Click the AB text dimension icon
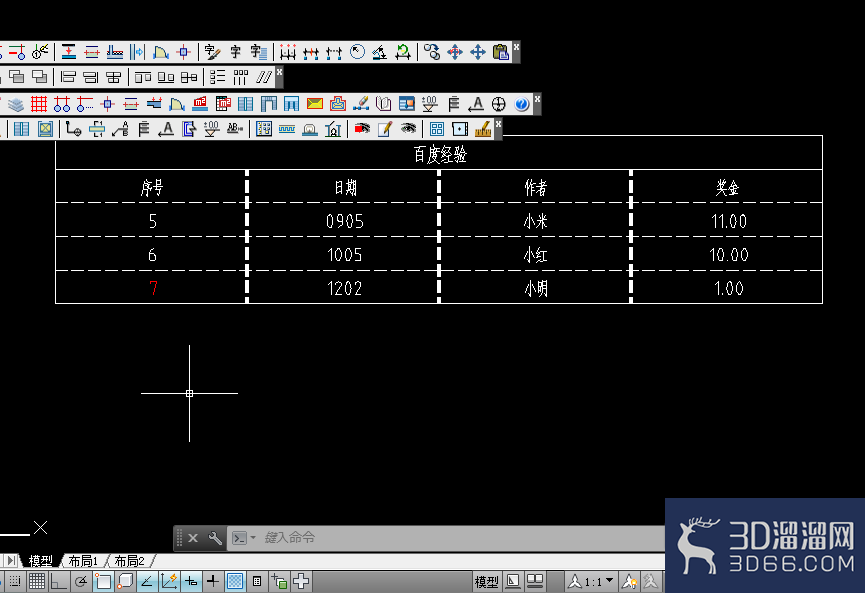Screen dimensions: 865x593 235,129
